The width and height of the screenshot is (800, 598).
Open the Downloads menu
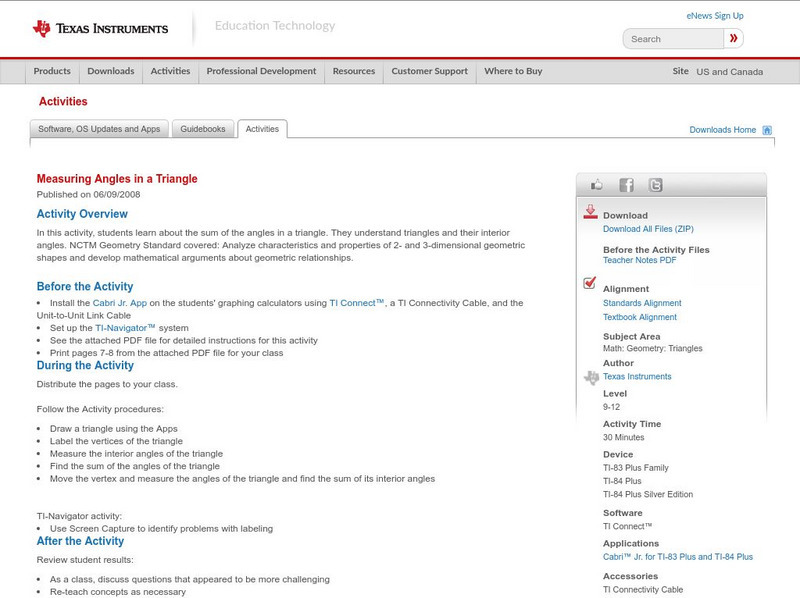(111, 71)
